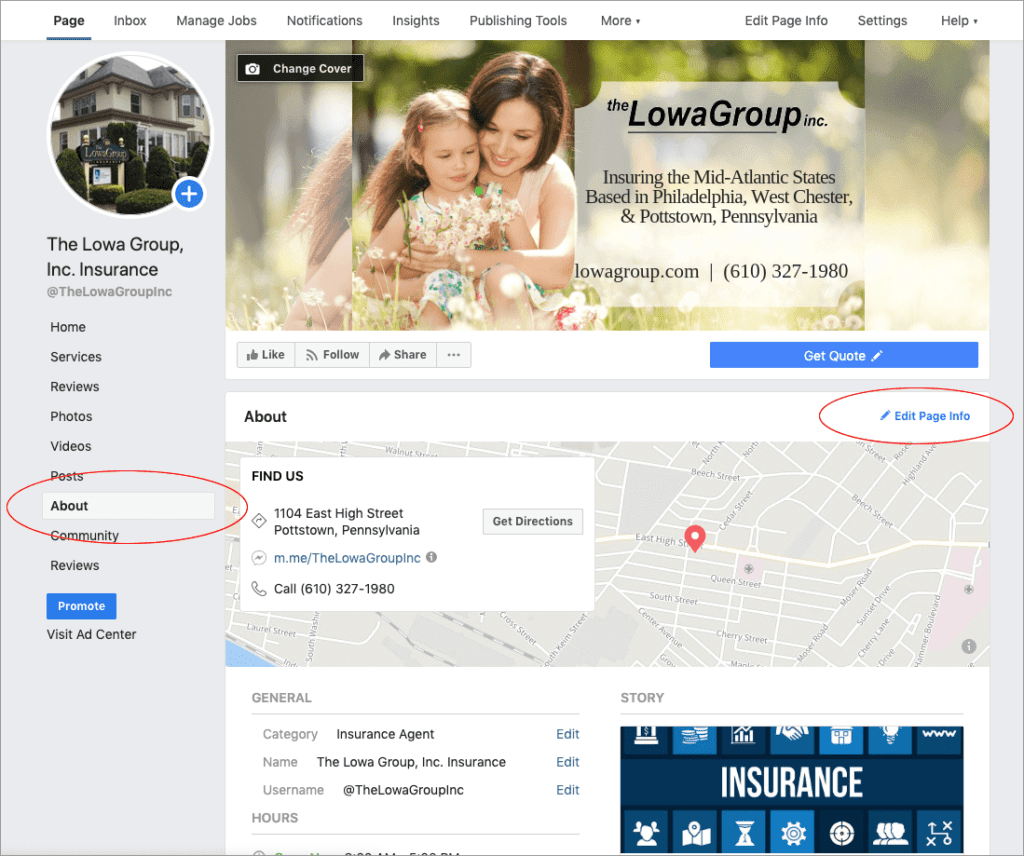Viewport: 1024px width, 856px height.
Task: Click the profile picture of the house
Action: click(x=130, y=134)
